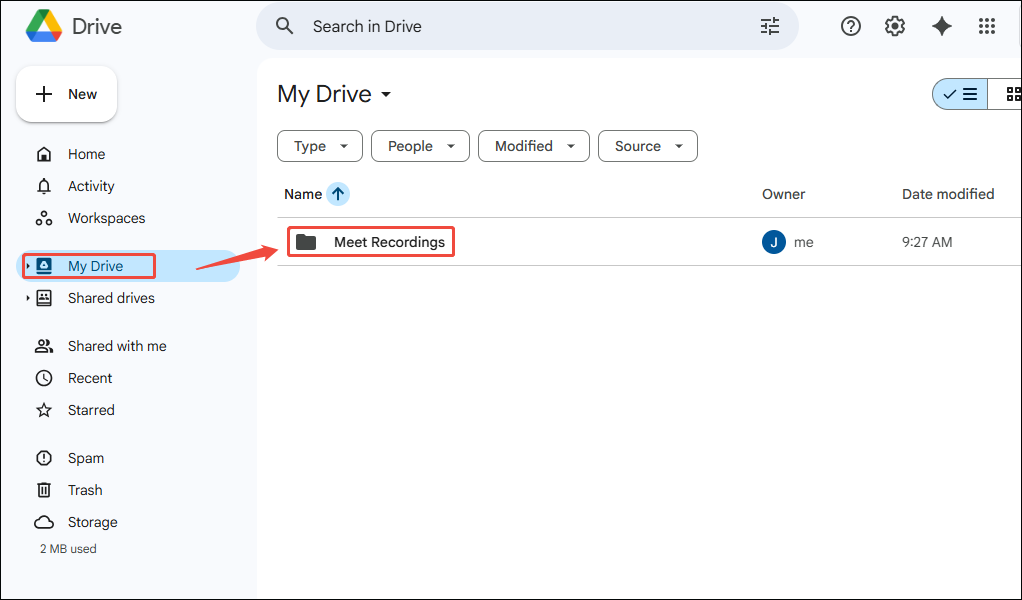
Task: Open the Type filter dropdown
Action: point(319,146)
